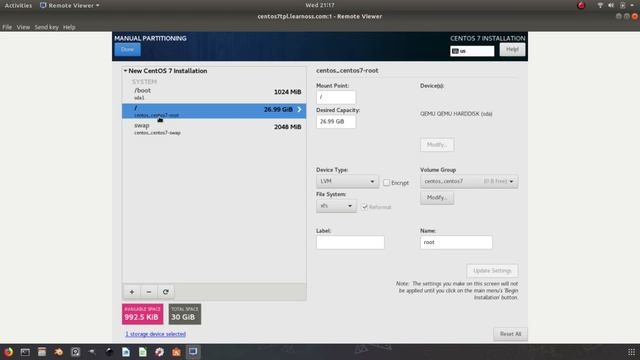The image size is (640, 360).
Task: Open the 1 storage device selected link
Action: 156,334
